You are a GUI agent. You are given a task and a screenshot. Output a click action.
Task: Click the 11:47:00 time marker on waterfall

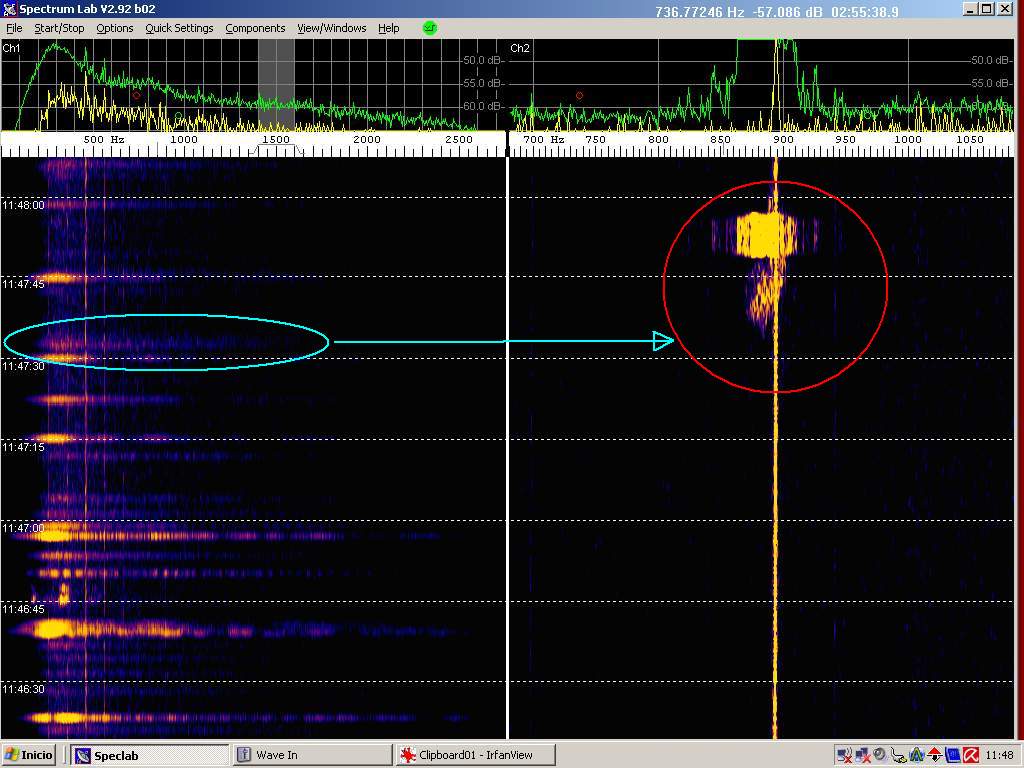[23, 528]
